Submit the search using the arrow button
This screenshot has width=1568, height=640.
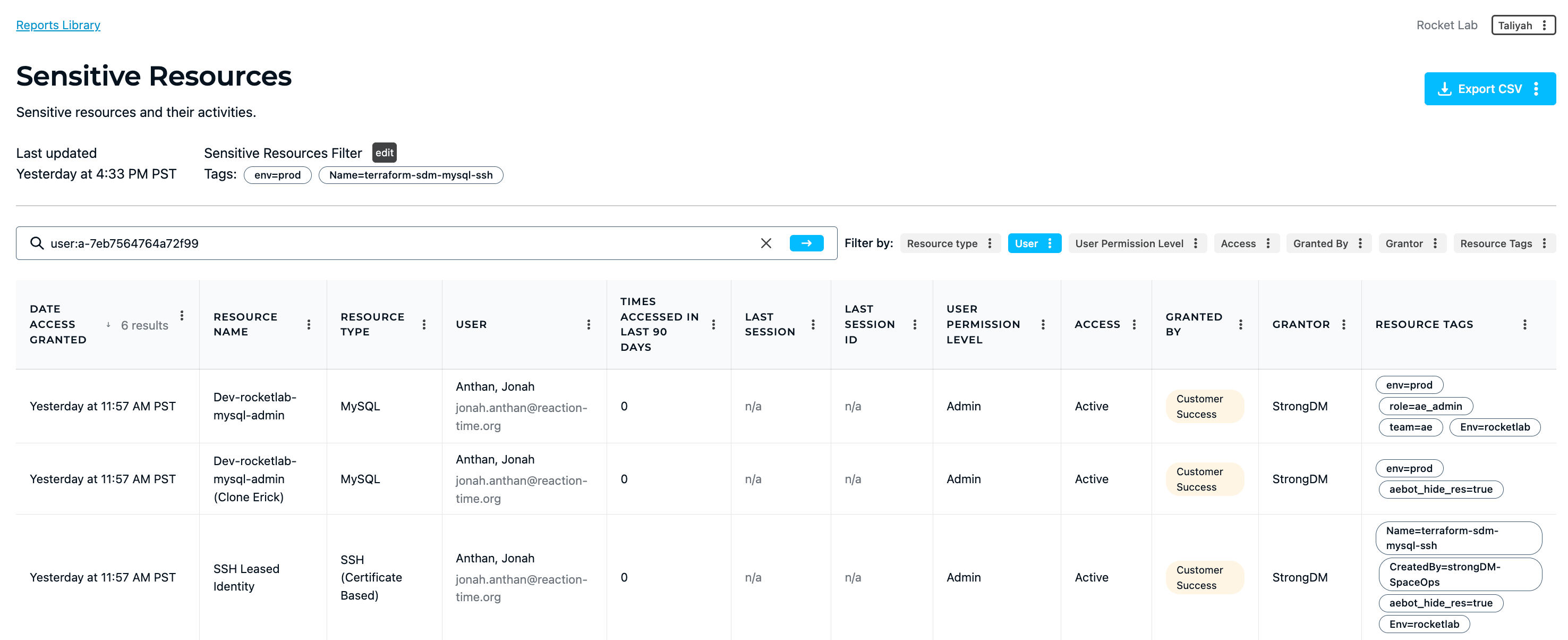click(x=806, y=242)
